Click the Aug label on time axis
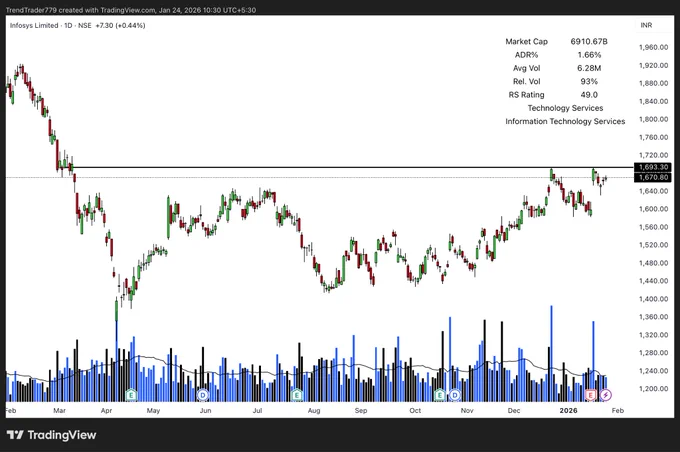 [x=314, y=410]
